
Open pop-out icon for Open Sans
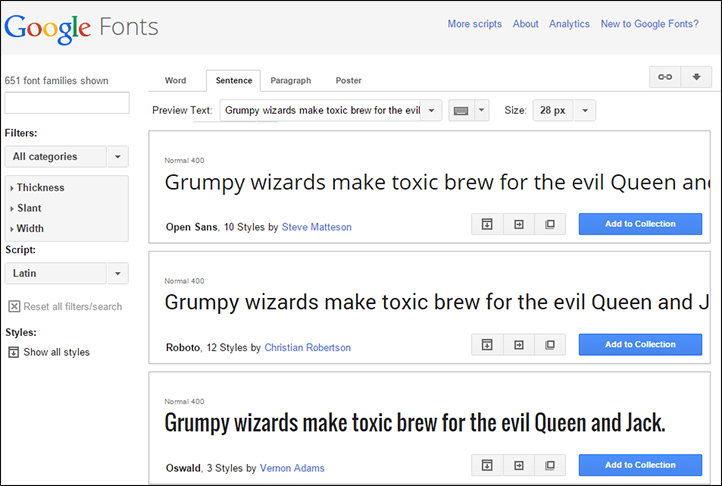pyautogui.click(x=550, y=224)
